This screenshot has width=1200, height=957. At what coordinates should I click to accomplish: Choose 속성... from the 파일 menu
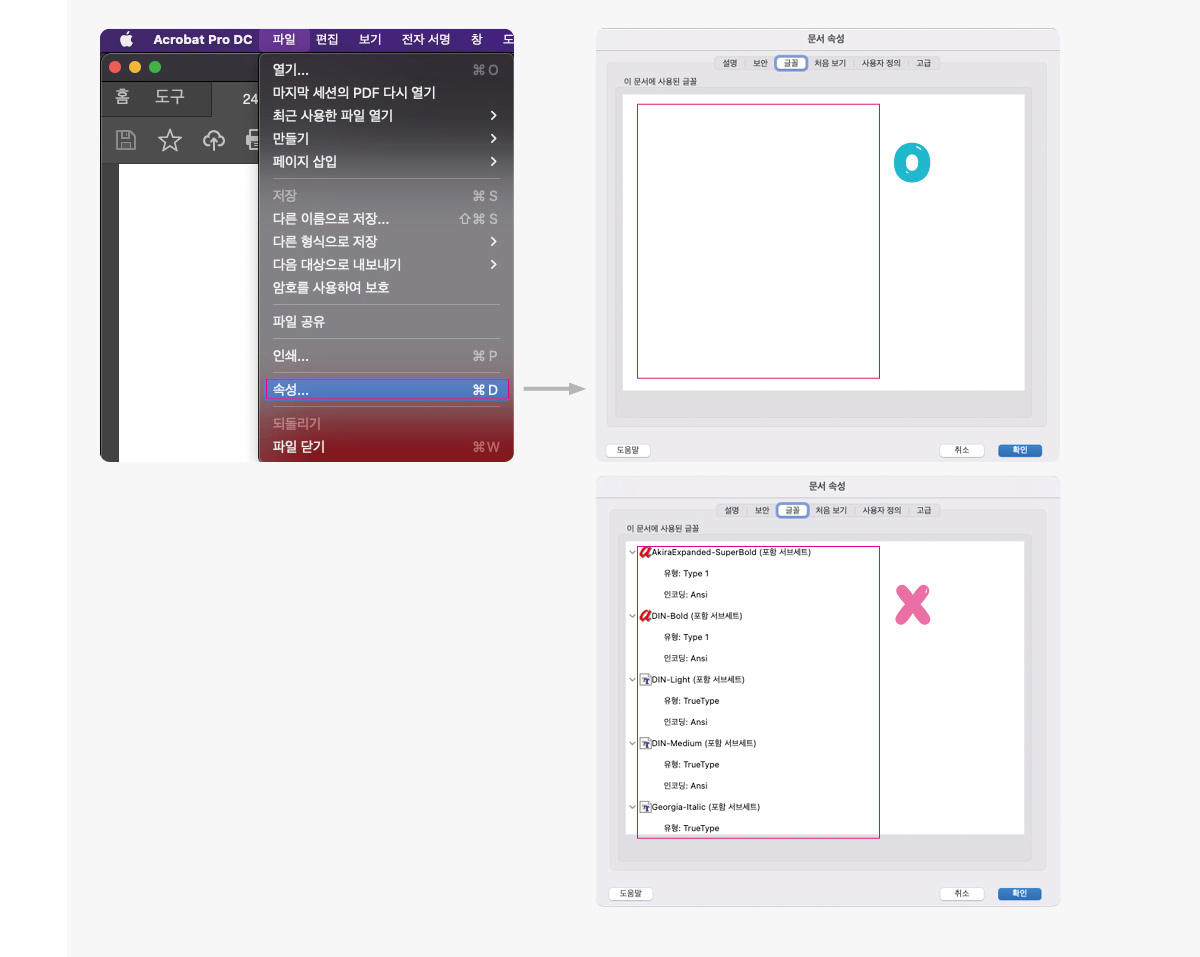300,389
